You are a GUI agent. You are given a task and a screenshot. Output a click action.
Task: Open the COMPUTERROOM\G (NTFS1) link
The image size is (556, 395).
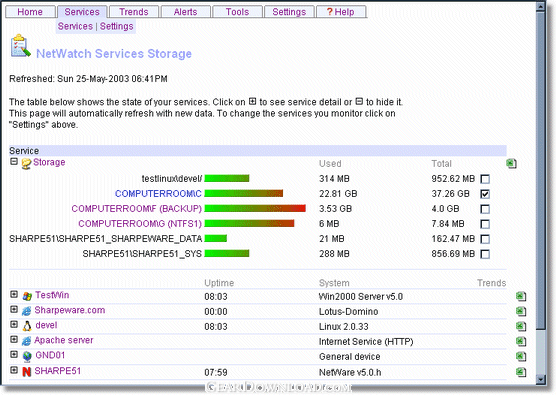[140, 224]
